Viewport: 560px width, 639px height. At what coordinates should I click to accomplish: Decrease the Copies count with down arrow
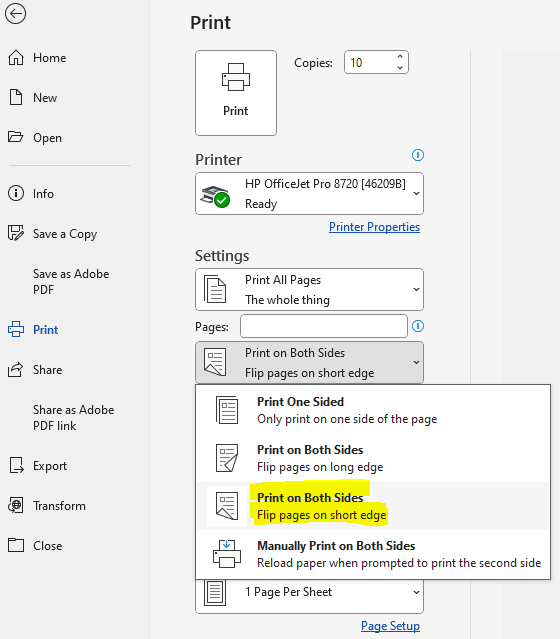(x=400, y=68)
